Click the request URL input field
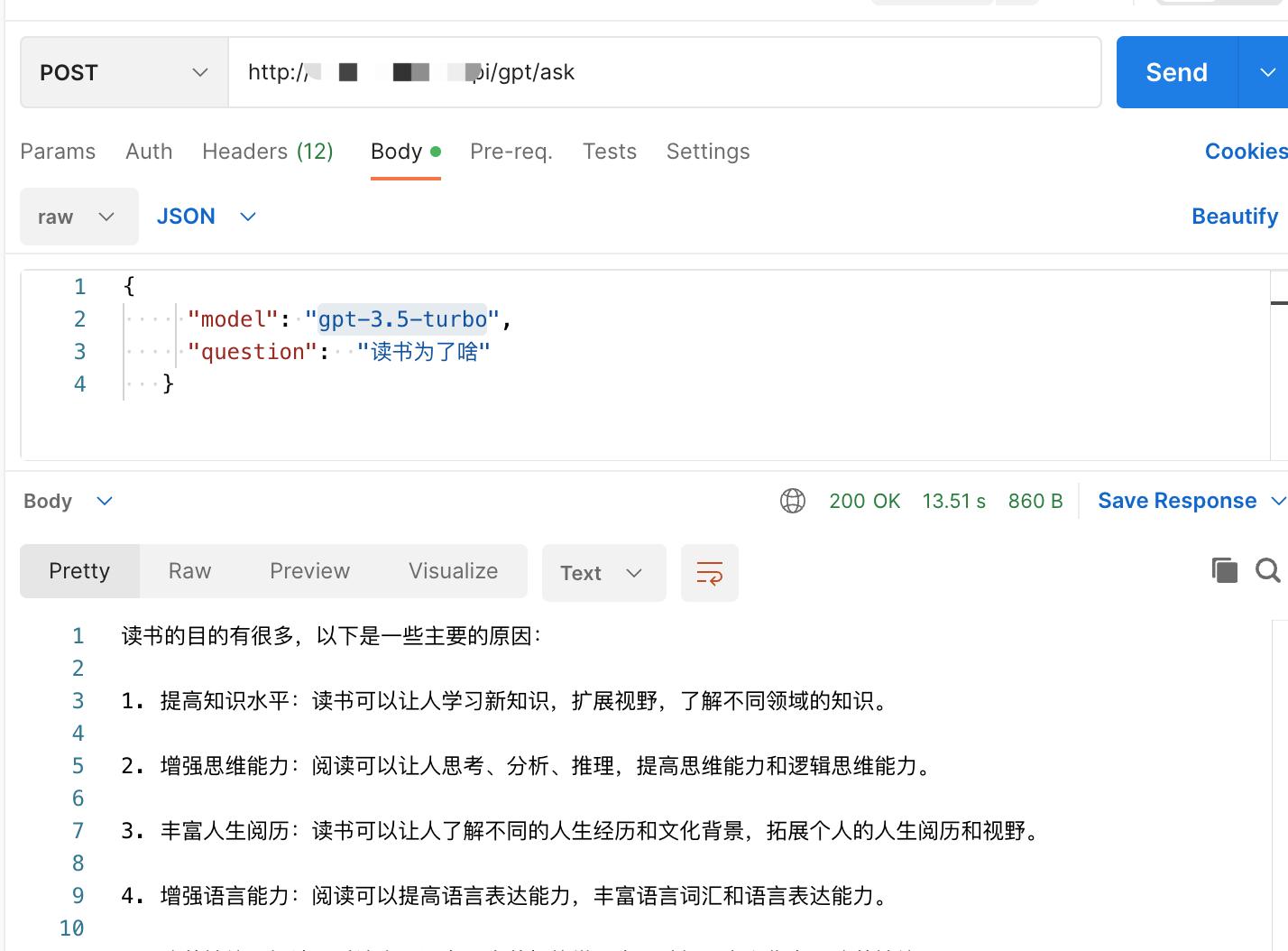The width and height of the screenshot is (1288, 951). [631, 72]
